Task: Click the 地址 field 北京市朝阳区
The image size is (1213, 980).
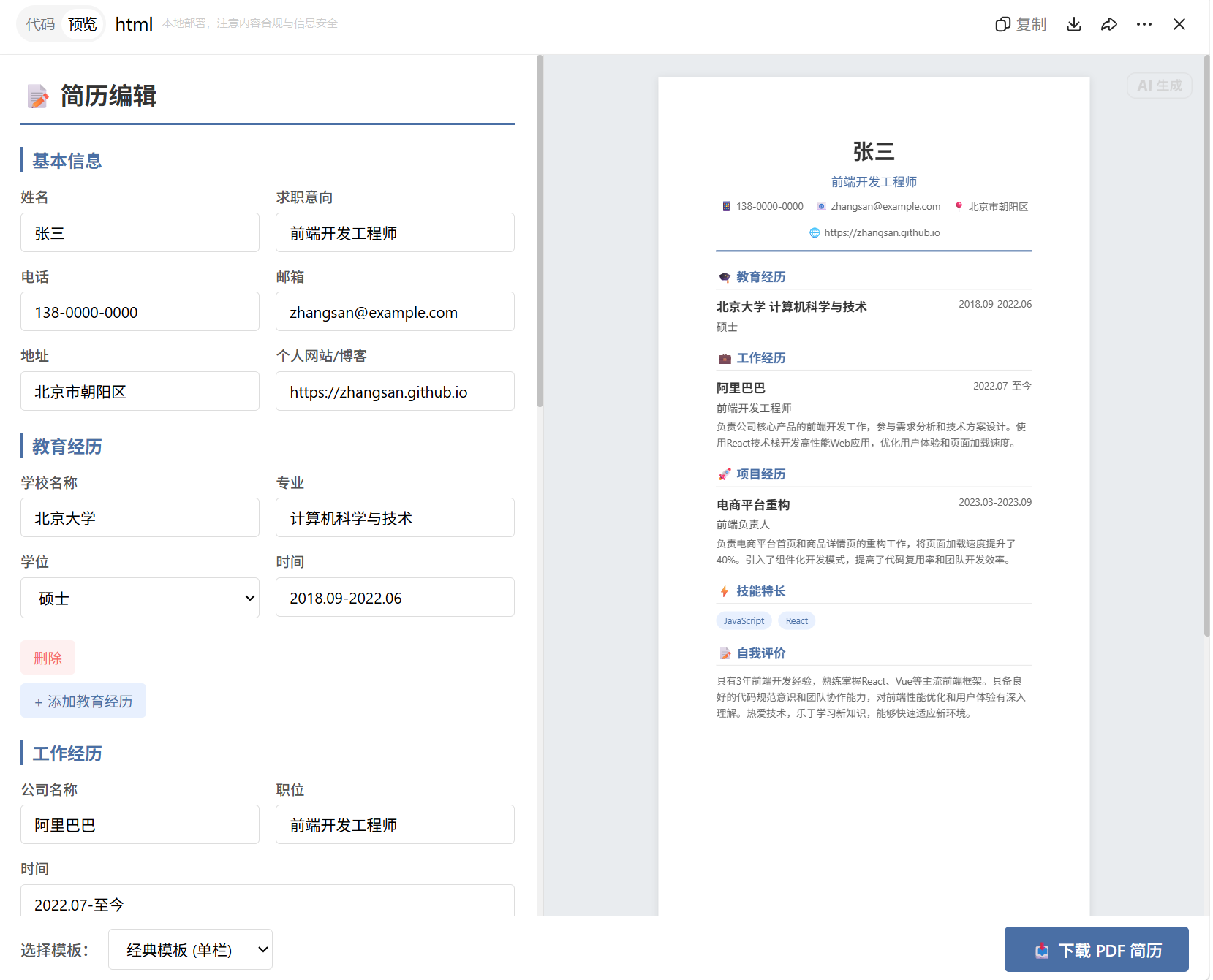Action: [x=140, y=391]
